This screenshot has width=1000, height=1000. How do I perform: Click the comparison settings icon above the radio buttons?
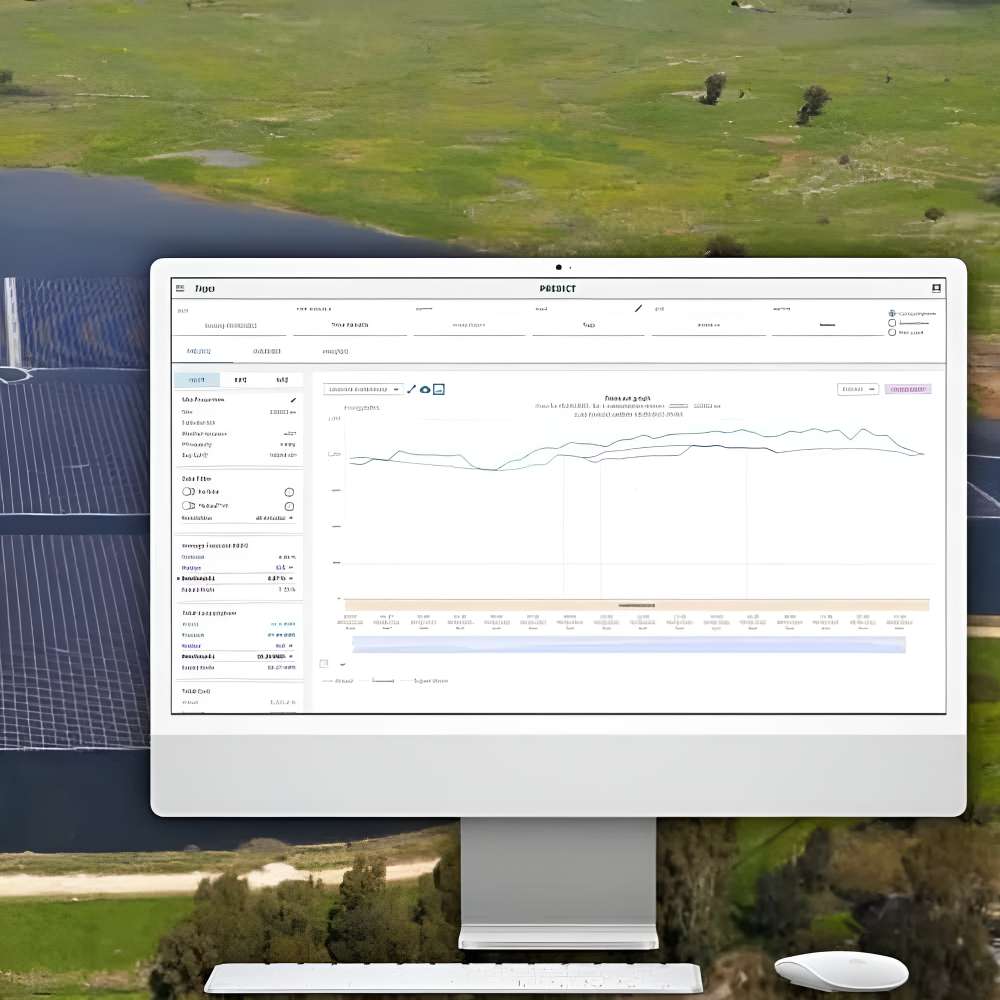pyautogui.click(x=891, y=312)
